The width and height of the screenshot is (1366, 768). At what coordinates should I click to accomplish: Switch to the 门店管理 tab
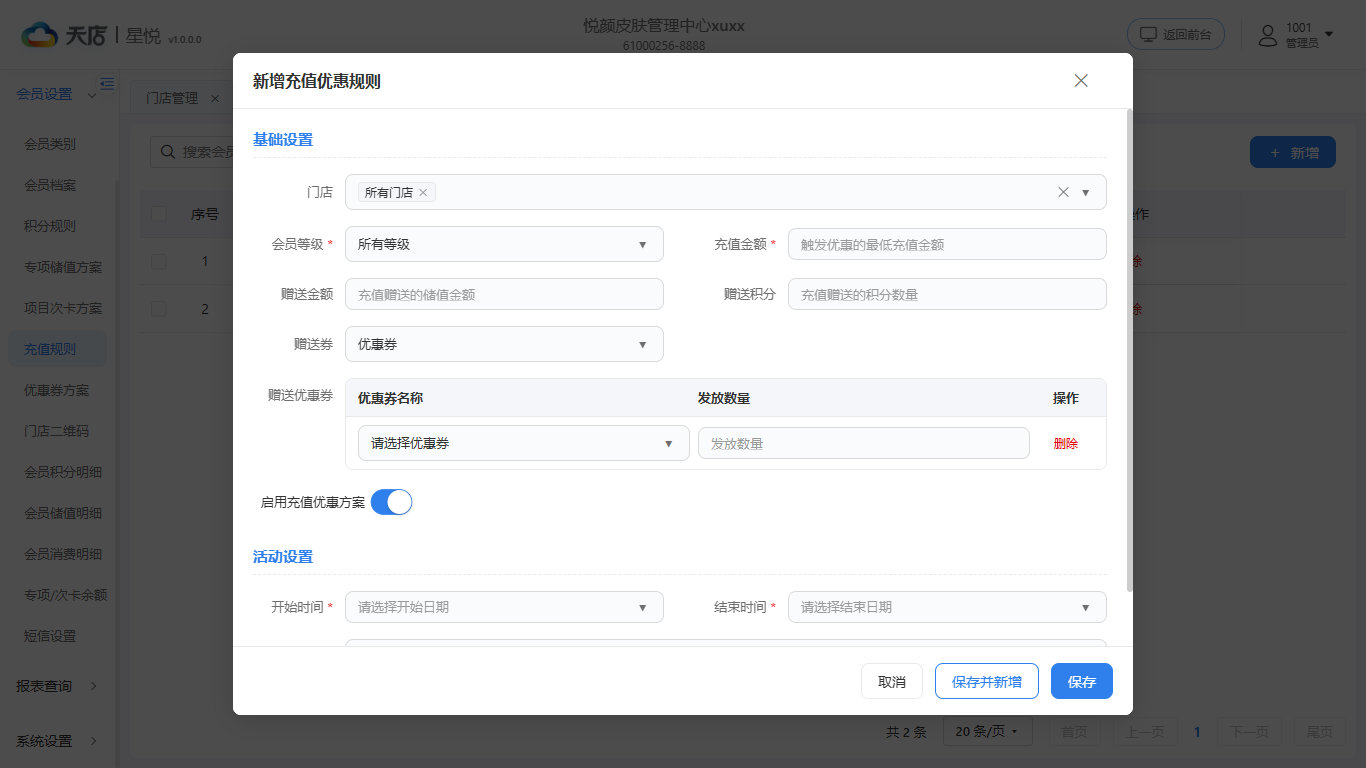pos(171,99)
